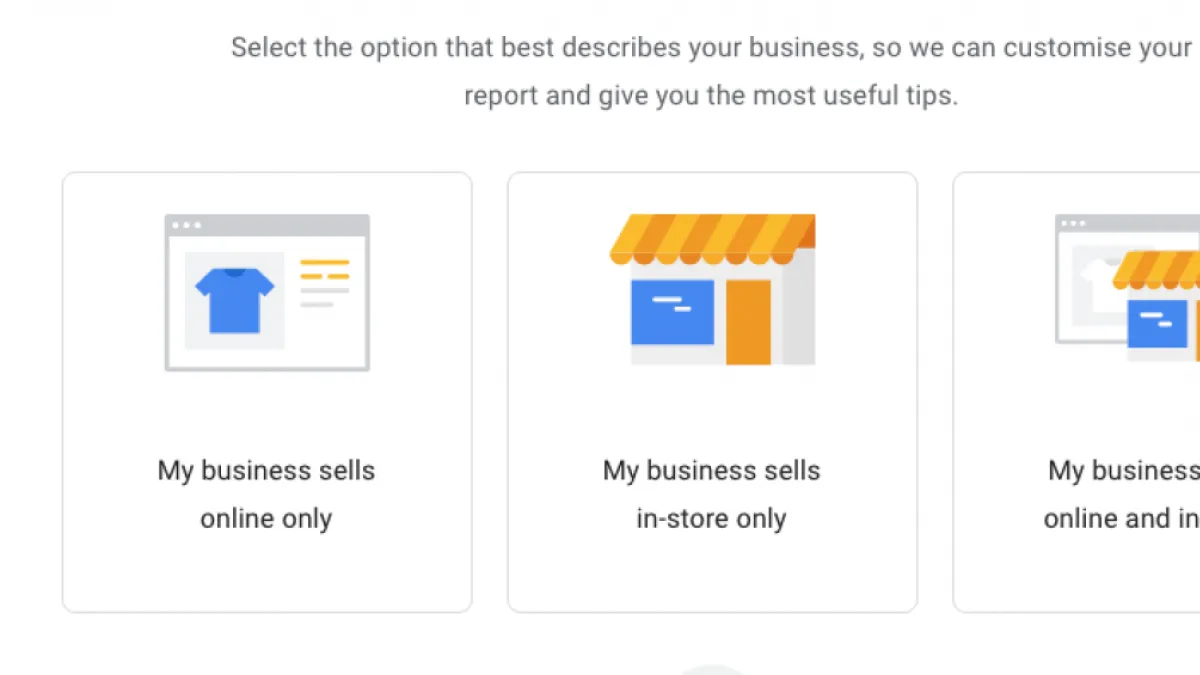The height and width of the screenshot is (675, 1200).
Task: Click the 'online only' text label
Action: (266, 519)
